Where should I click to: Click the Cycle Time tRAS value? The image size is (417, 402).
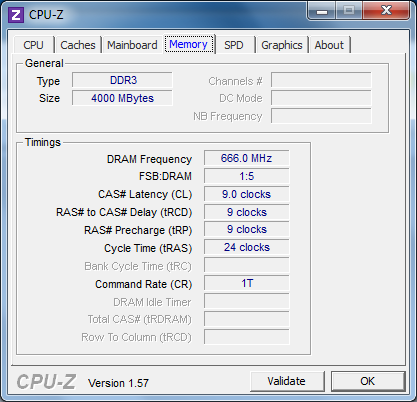(246, 248)
